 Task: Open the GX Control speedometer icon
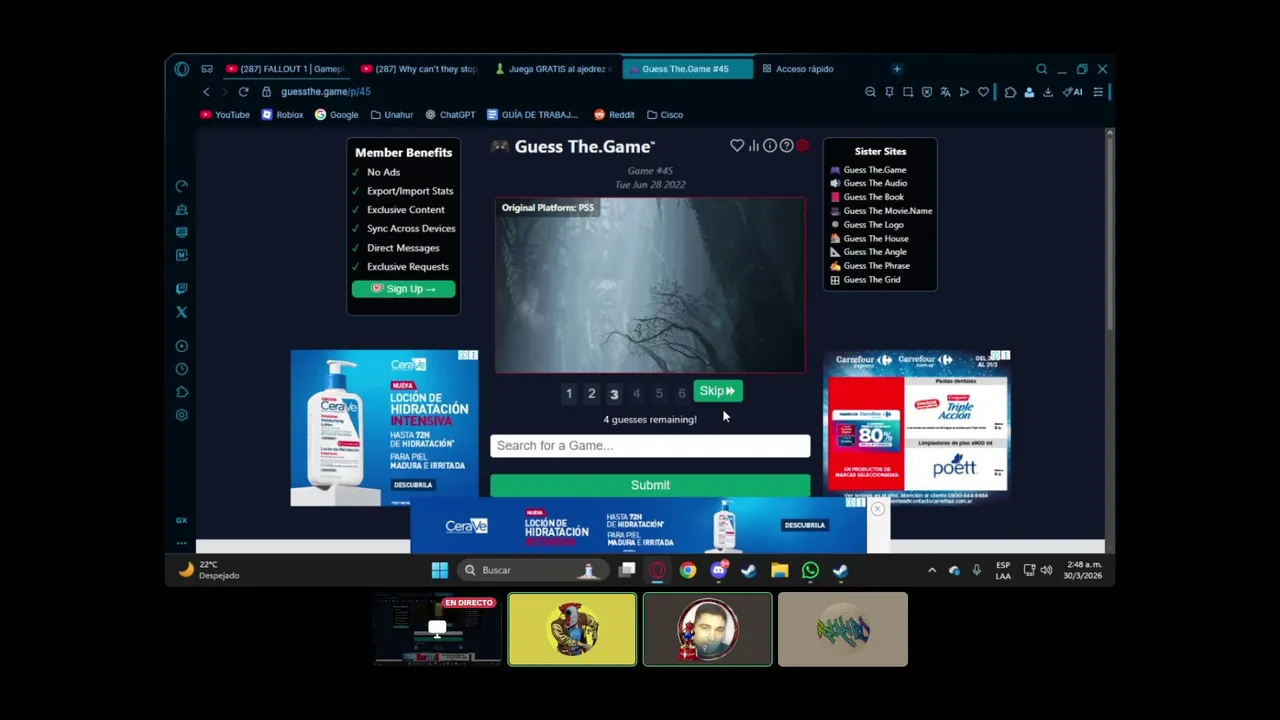click(181, 186)
